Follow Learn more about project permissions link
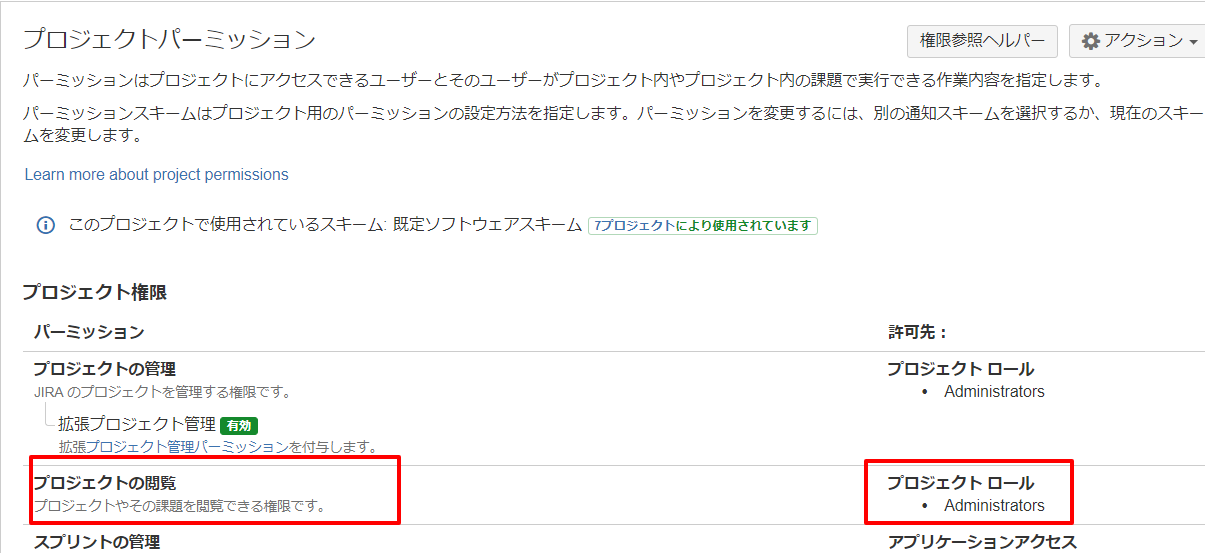Viewport: 1205px width, 553px height. pyautogui.click(x=156, y=174)
